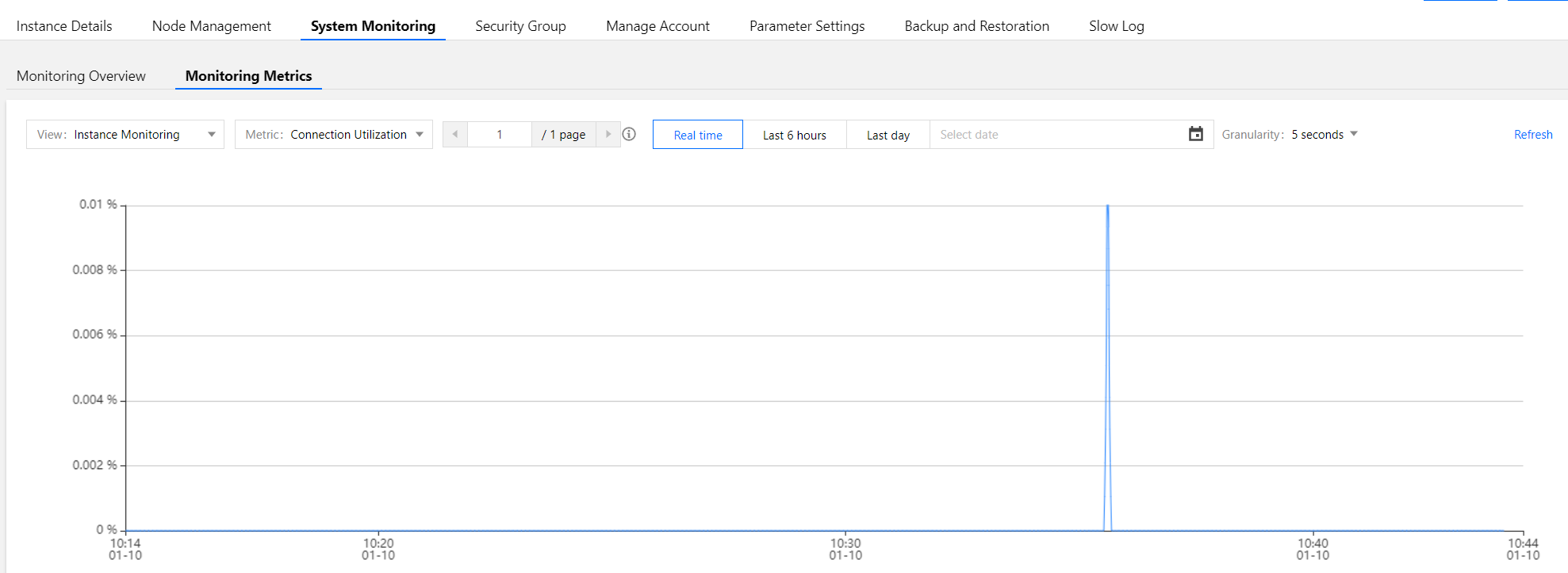Expand the Granularity 5 seconds dropdown

1324,135
